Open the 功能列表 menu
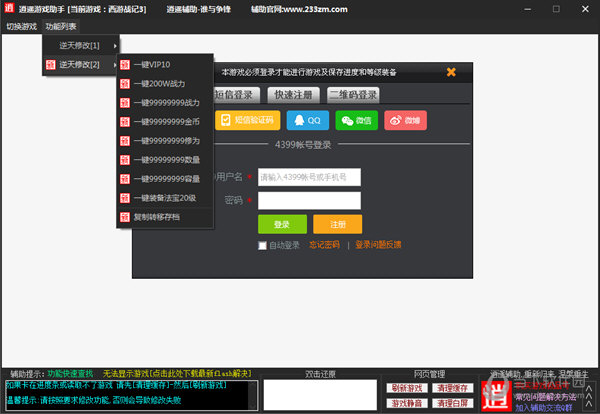The width and height of the screenshot is (600, 414). pyautogui.click(x=60, y=26)
